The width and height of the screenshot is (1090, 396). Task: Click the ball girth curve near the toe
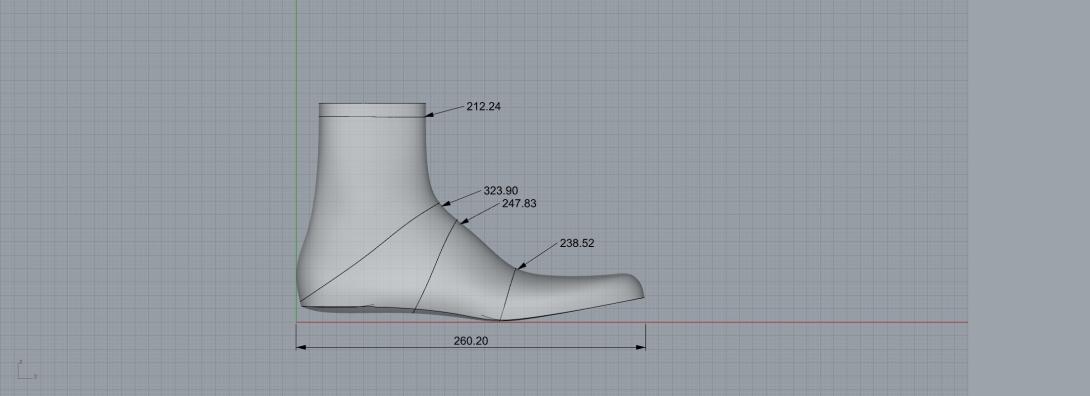507,294
